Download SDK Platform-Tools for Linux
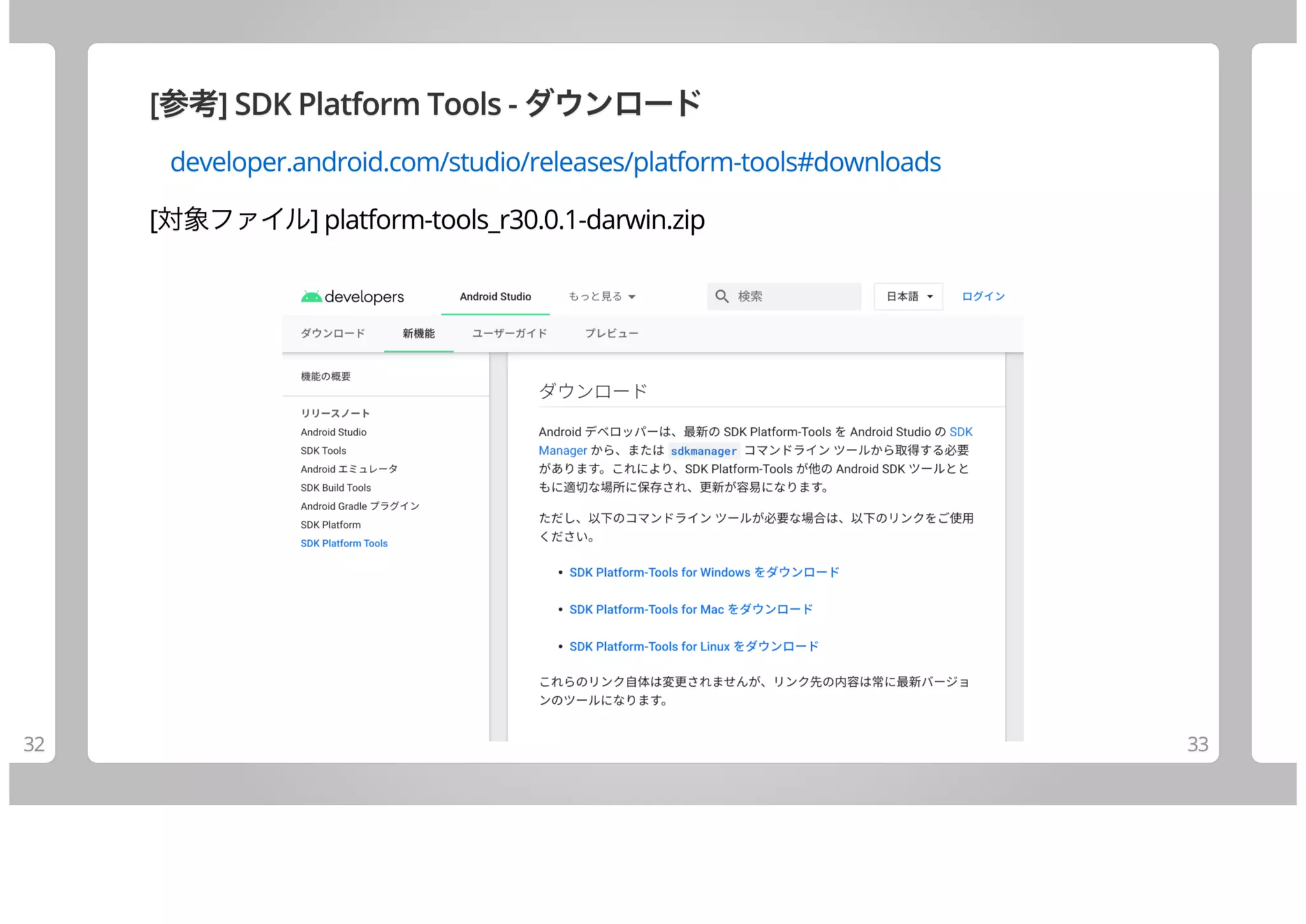Image resolution: width=1306 pixels, height=924 pixels. [694, 647]
